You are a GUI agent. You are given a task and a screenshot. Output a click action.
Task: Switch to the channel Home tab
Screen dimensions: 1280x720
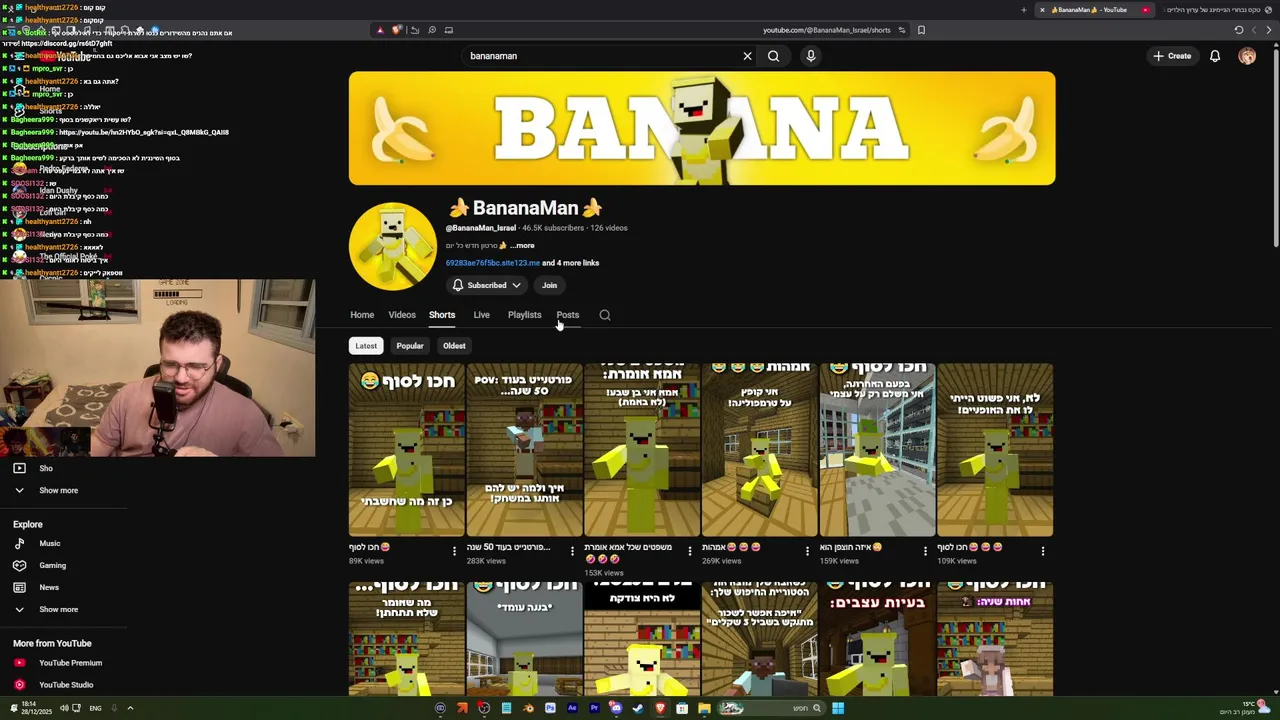pos(362,315)
